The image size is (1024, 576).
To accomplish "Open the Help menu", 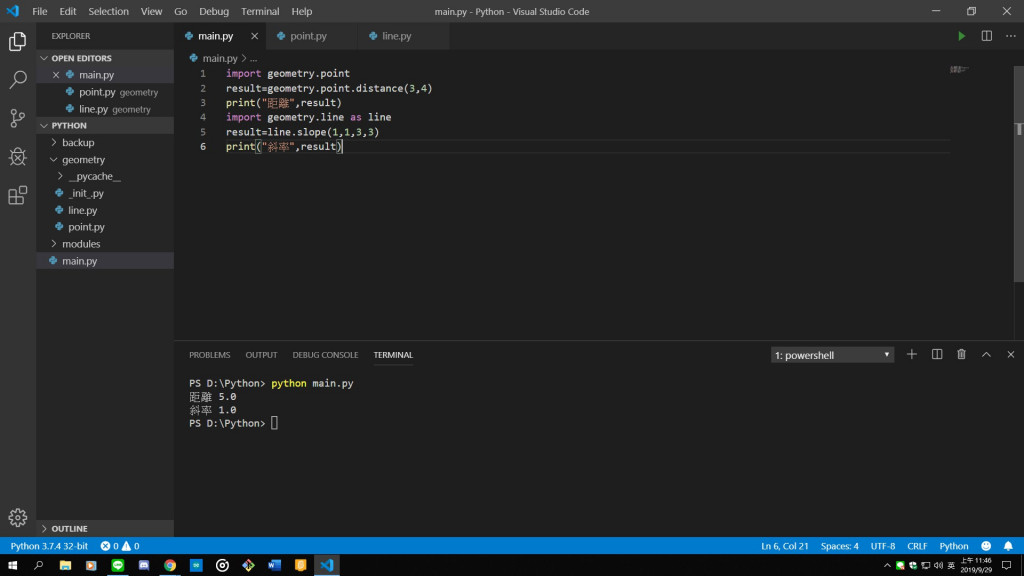I will click(302, 11).
